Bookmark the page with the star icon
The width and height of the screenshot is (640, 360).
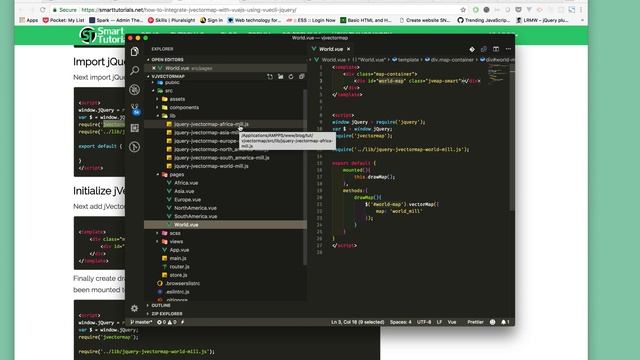(463, 10)
